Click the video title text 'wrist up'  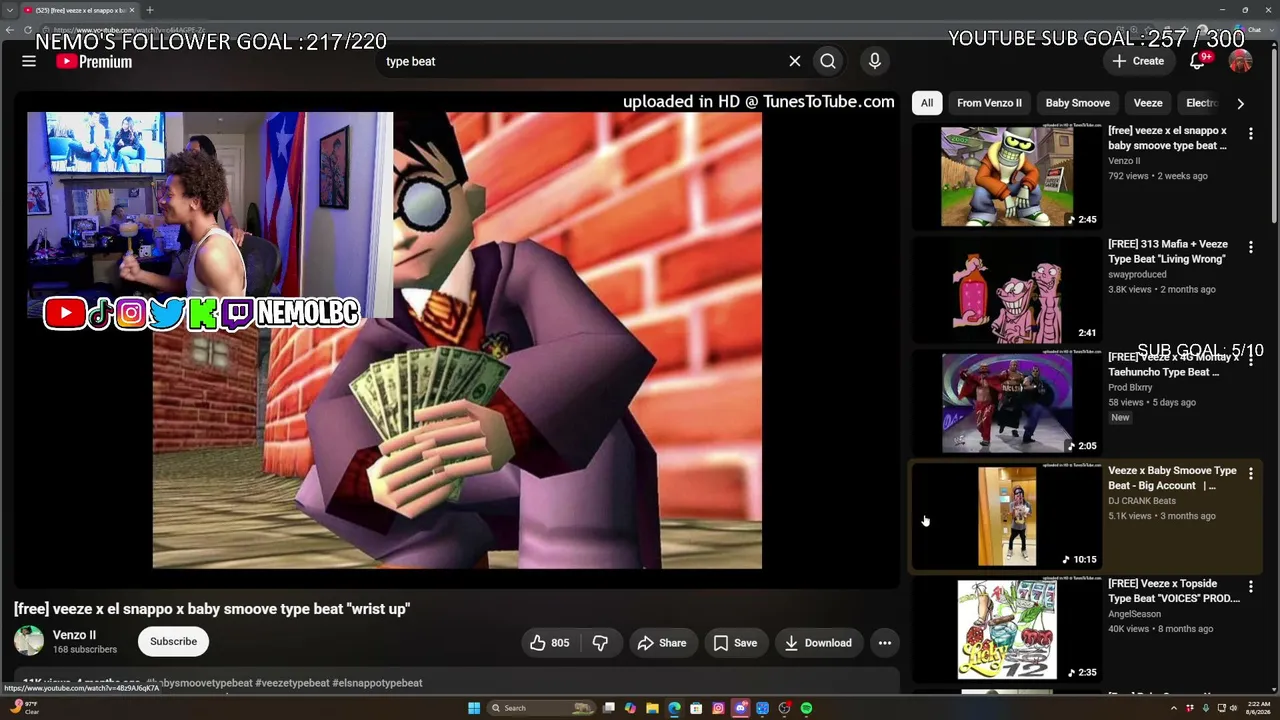379,608
